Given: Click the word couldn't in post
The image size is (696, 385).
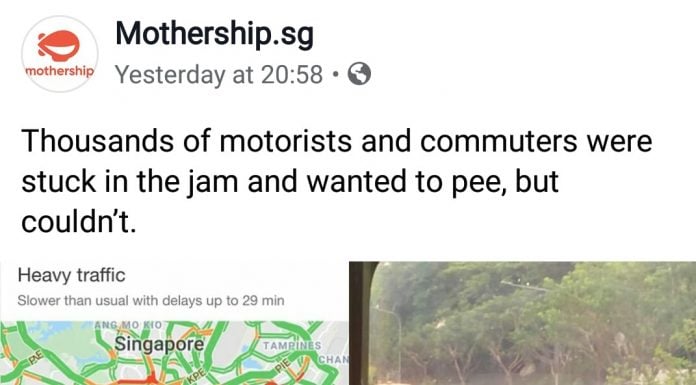Looking at the screenshot, I should 79,222.
